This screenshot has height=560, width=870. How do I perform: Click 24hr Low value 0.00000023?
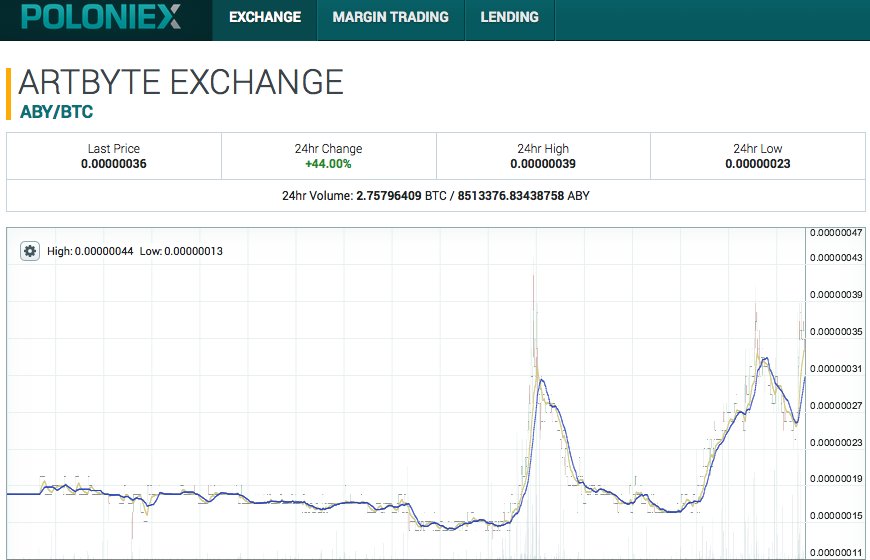758,164
